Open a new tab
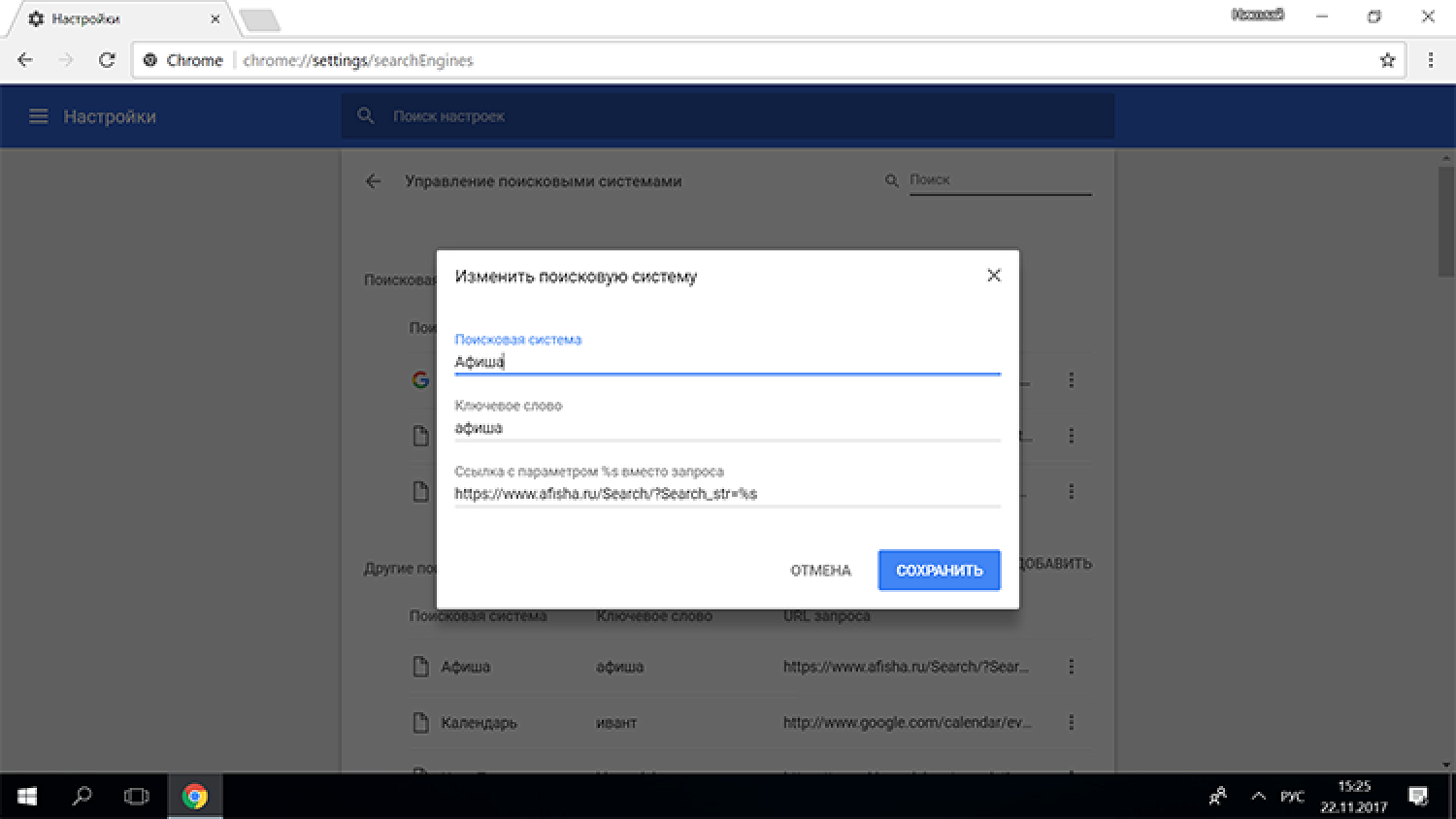 259,19
